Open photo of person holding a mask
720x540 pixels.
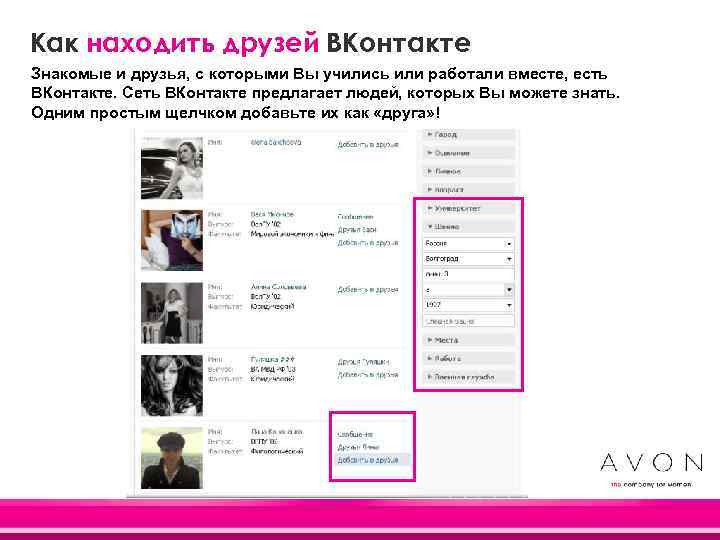[172, 240]
